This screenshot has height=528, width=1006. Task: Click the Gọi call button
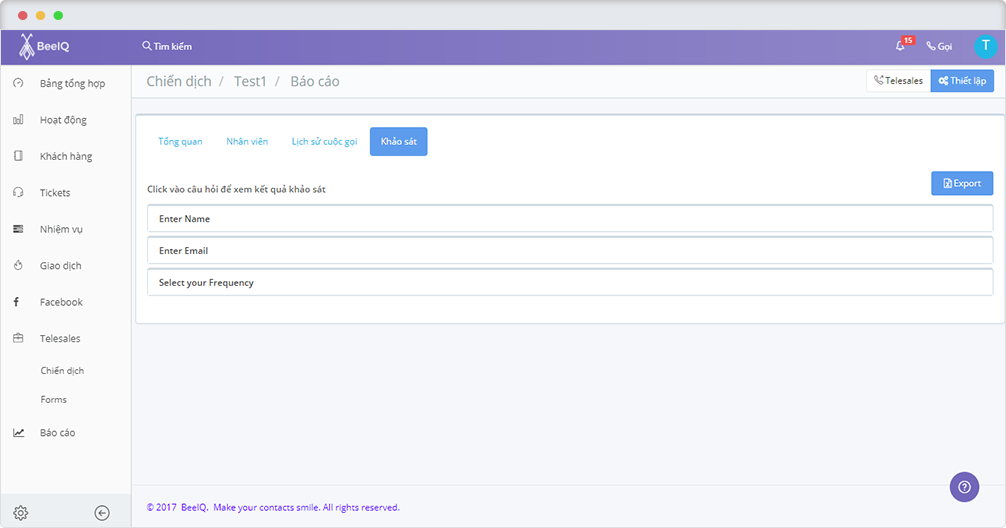click(939, 46)
